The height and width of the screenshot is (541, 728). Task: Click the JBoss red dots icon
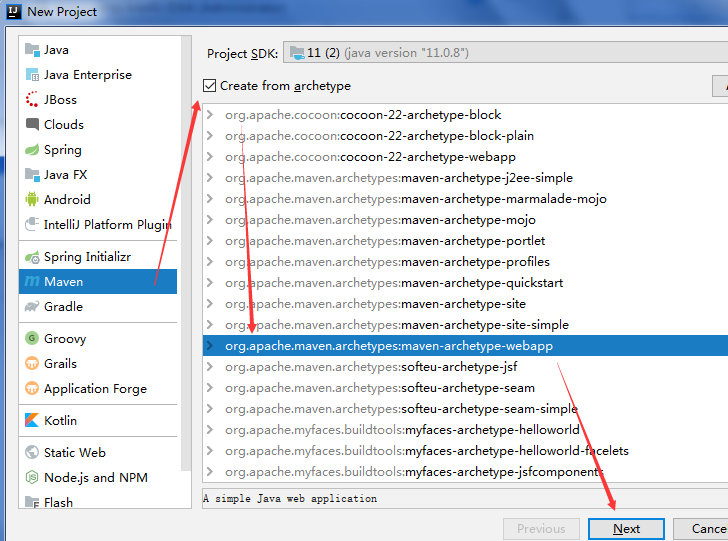[x=32, y=99]
